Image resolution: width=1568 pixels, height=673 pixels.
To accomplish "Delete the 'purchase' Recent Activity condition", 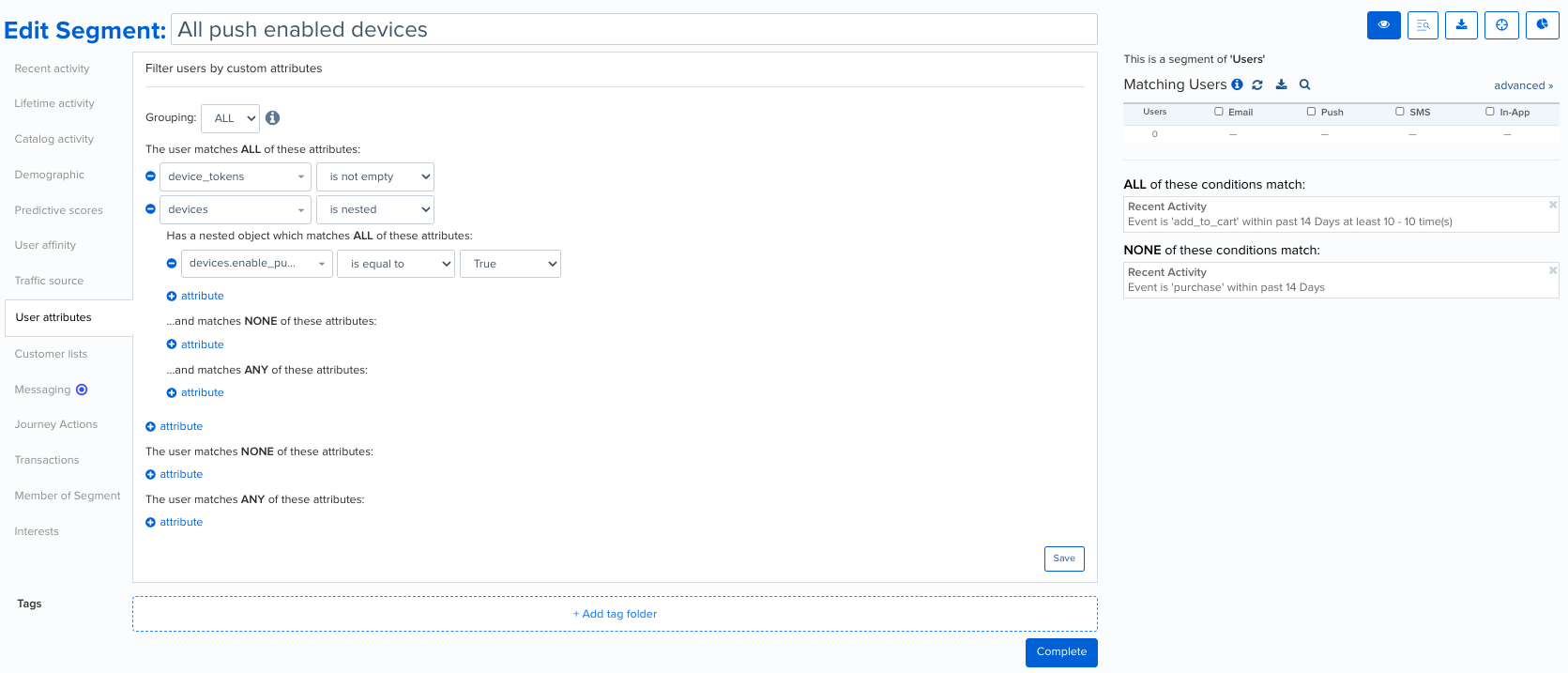I will click(x=1552, y=270).
